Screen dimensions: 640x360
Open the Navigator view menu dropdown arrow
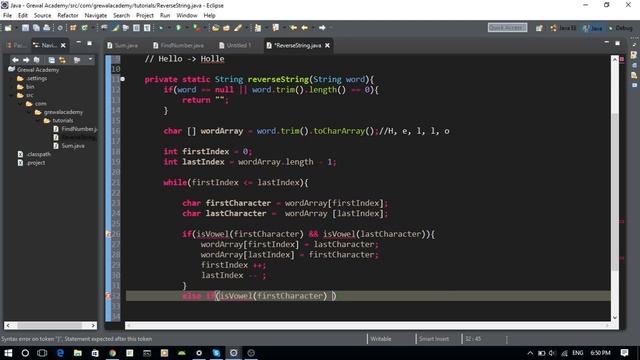point(90,60)
